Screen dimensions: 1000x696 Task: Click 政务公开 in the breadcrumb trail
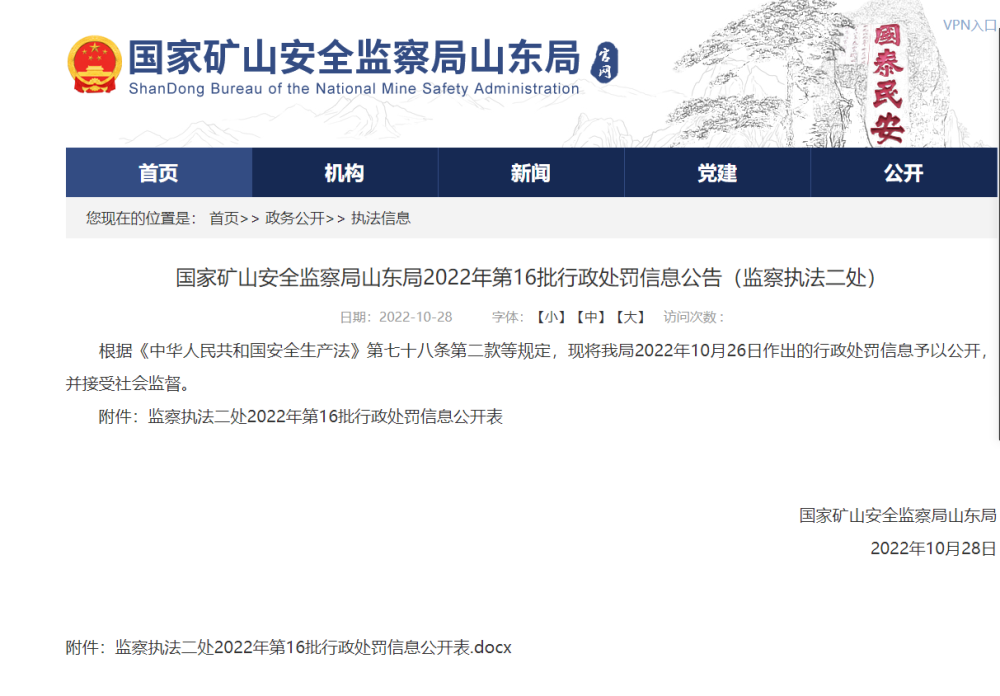pos(294,218)
